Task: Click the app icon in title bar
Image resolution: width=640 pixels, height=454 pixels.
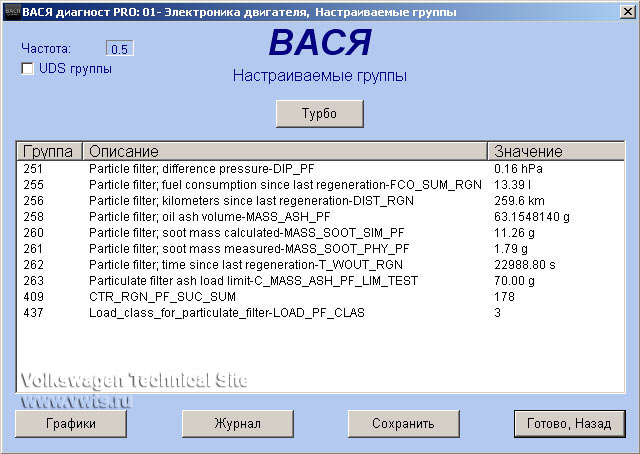Action: click(x=11, y=12)
